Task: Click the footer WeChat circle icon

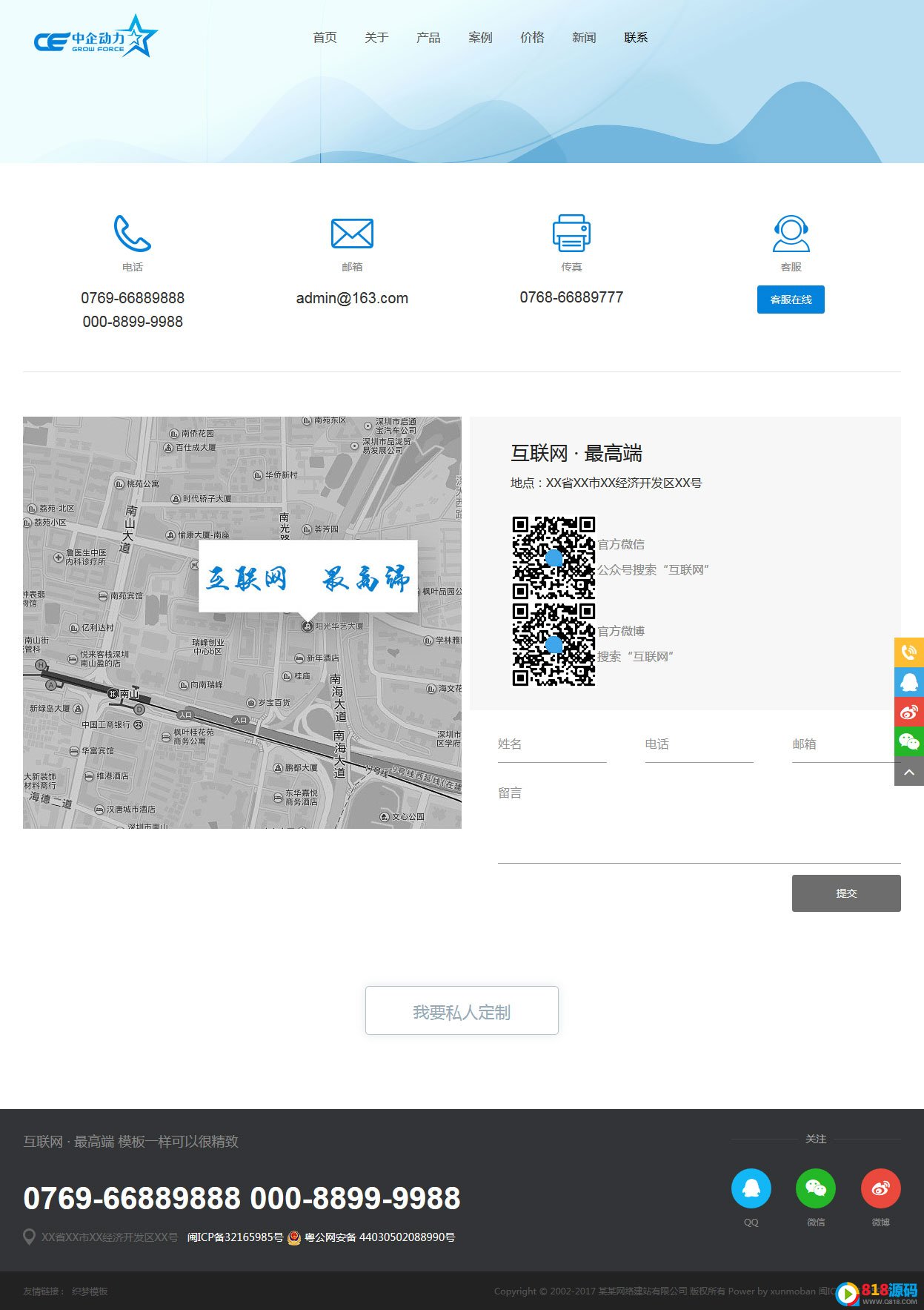Action: click(815, 1188)
